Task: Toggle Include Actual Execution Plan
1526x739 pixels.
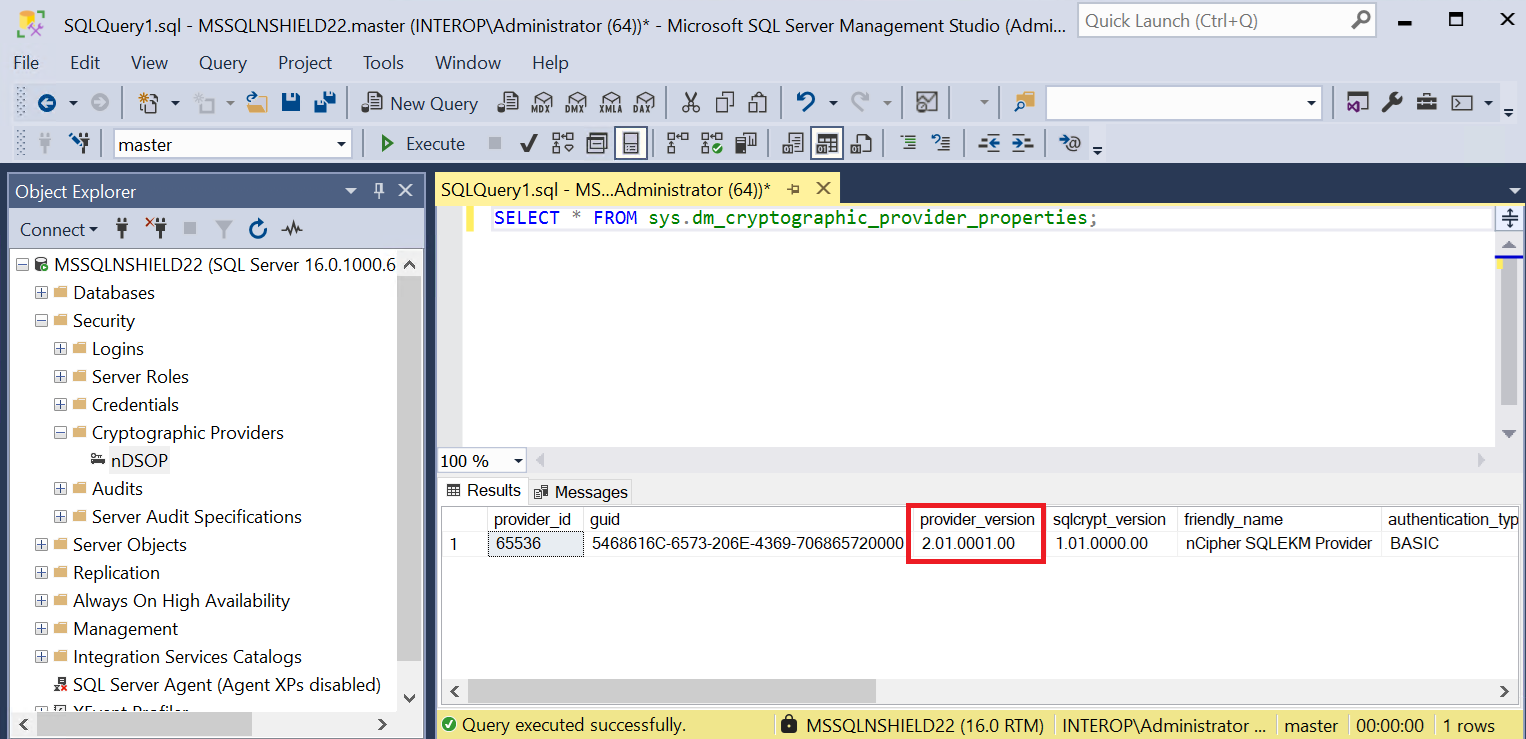Action: 678,143
